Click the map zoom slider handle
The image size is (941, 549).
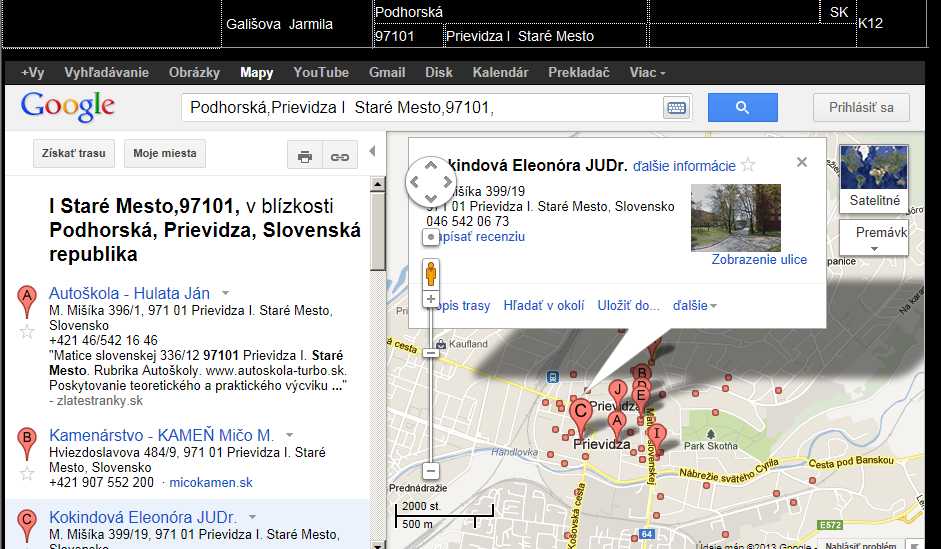pos(430,353)
